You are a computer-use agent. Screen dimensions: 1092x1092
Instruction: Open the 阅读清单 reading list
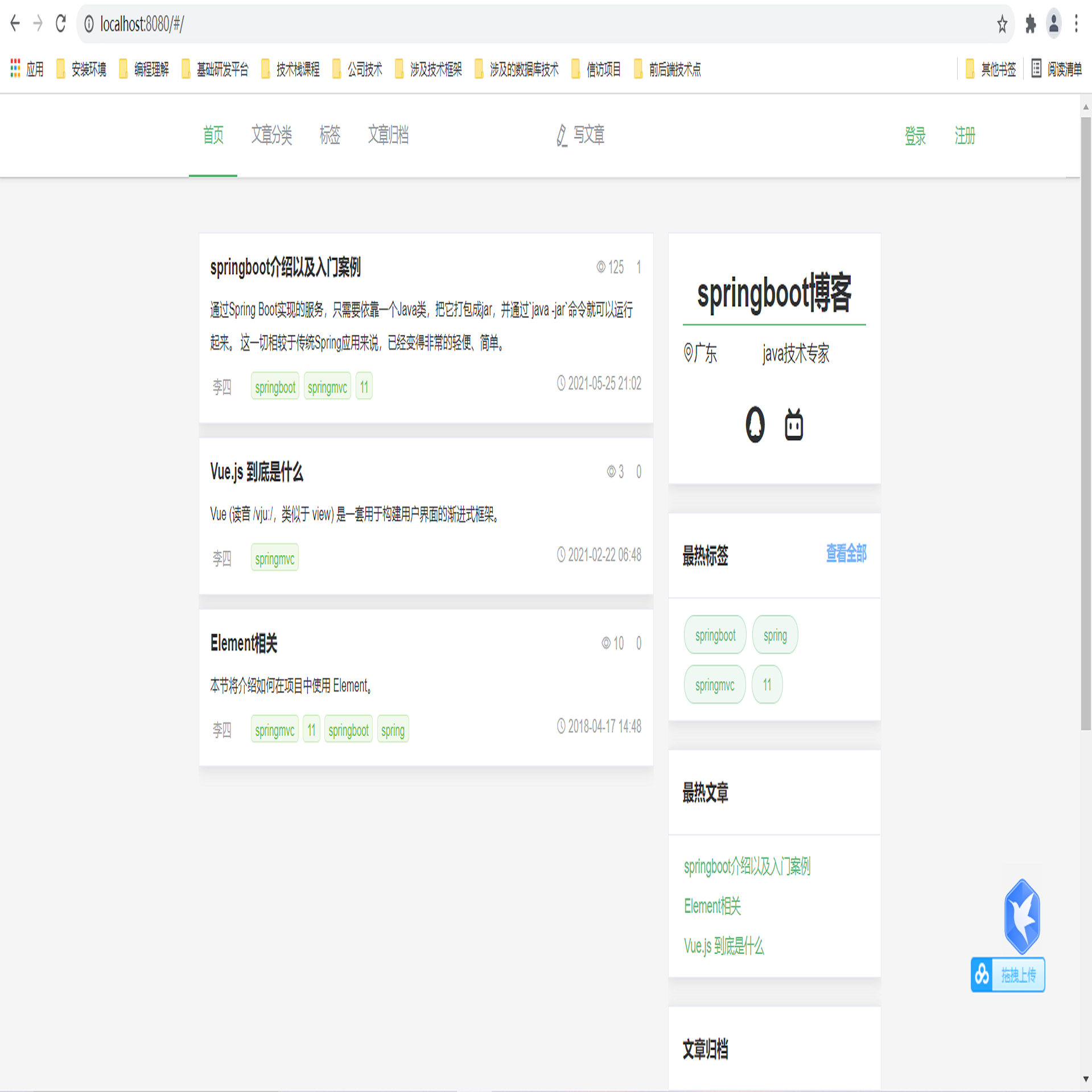1057,69
